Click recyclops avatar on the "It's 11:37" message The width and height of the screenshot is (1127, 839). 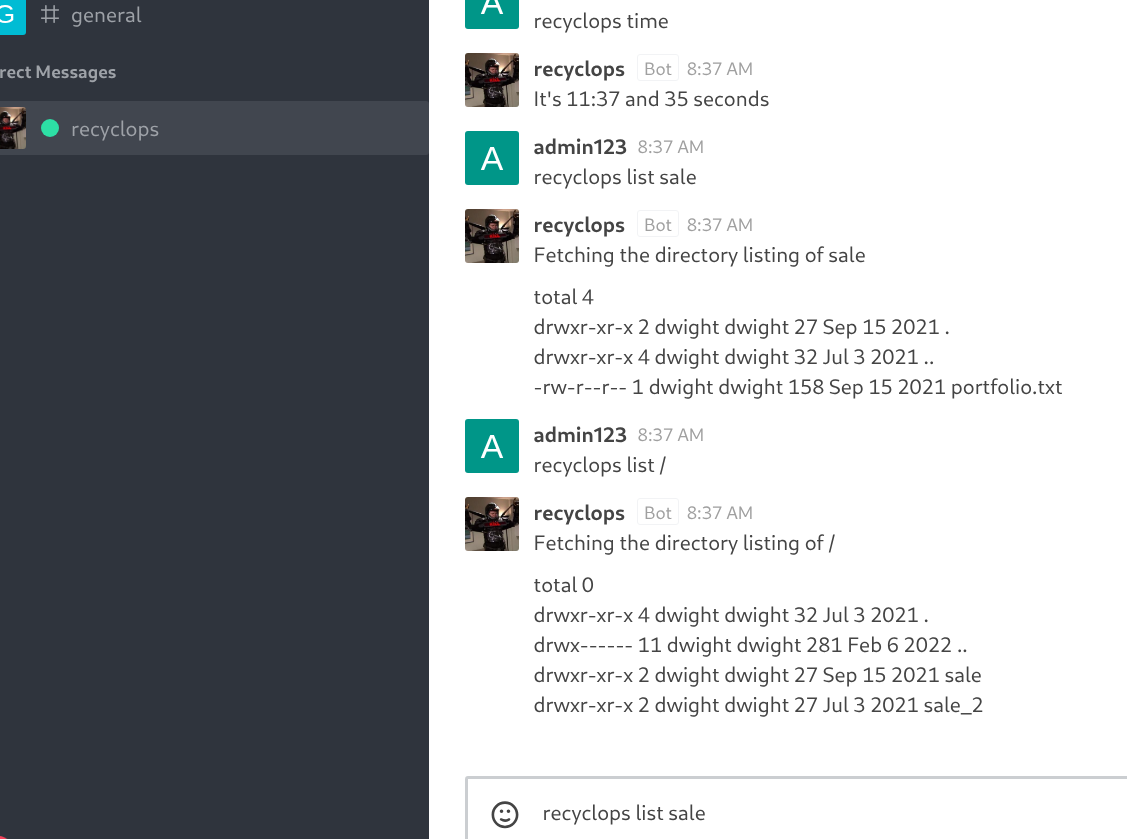pos(492,80)
